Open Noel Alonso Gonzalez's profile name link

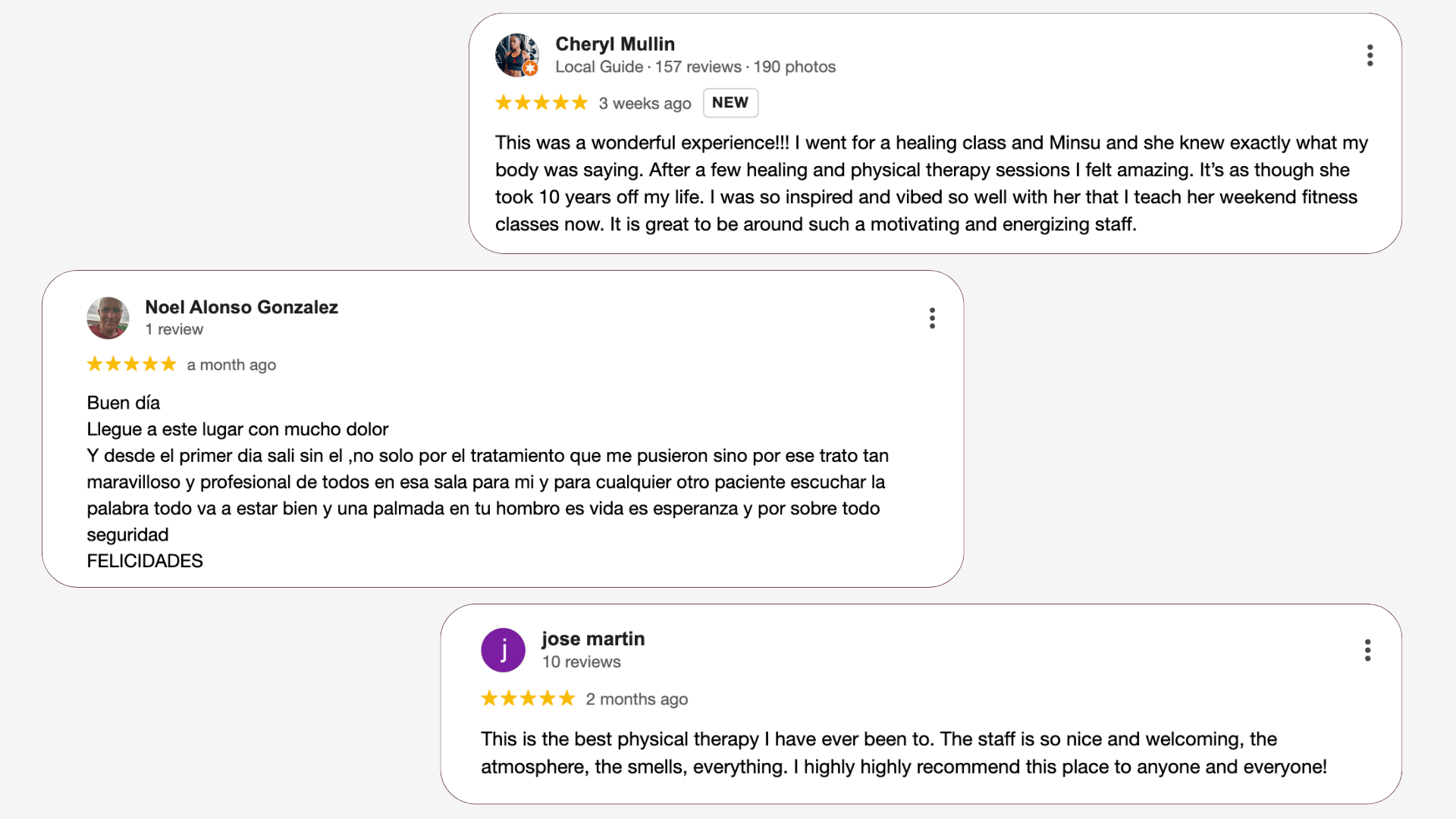[x=241, y=307]
